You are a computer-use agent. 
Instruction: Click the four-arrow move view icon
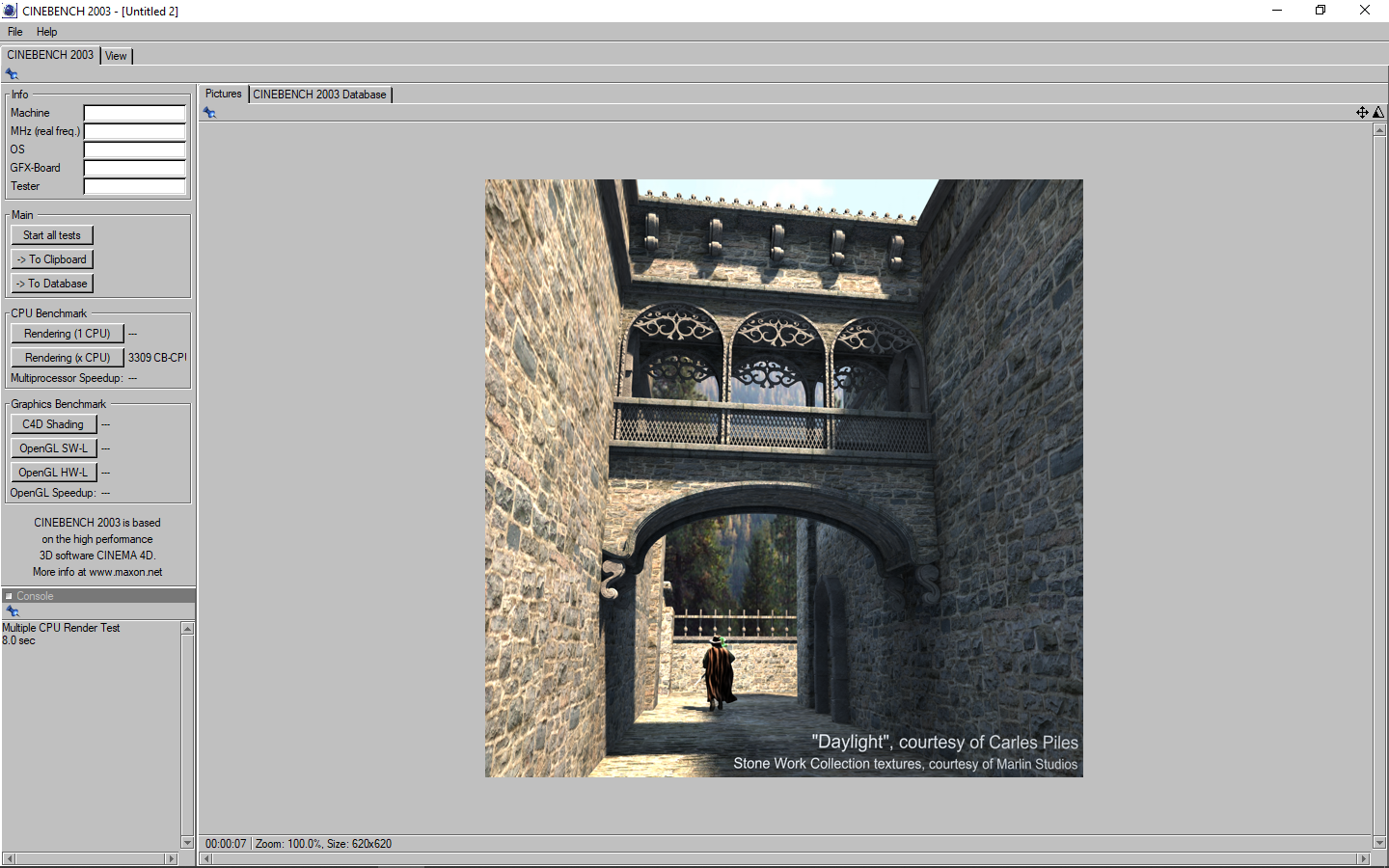pyautogui.click(x=1362, y=113)
